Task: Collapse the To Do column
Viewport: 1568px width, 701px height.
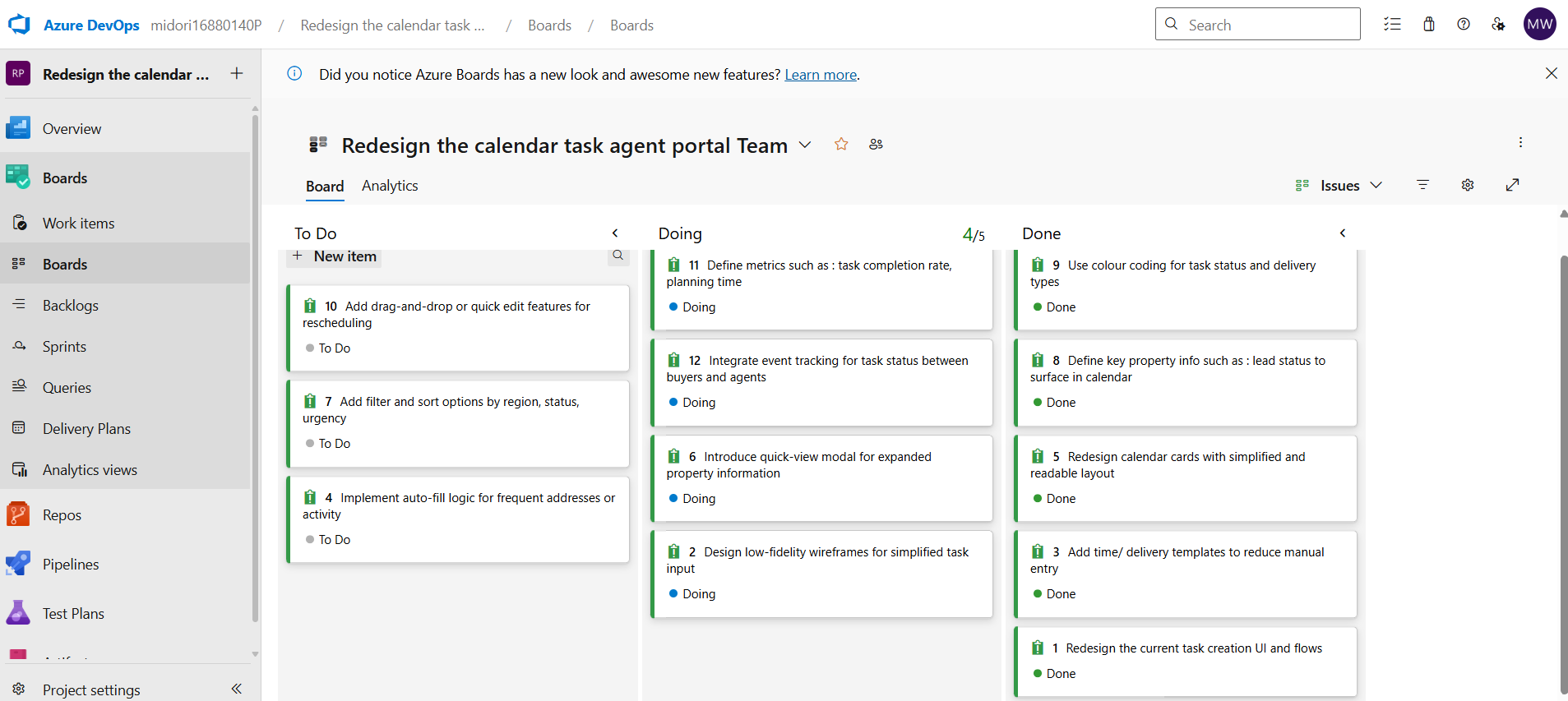Action: click(x=615, y=233)
